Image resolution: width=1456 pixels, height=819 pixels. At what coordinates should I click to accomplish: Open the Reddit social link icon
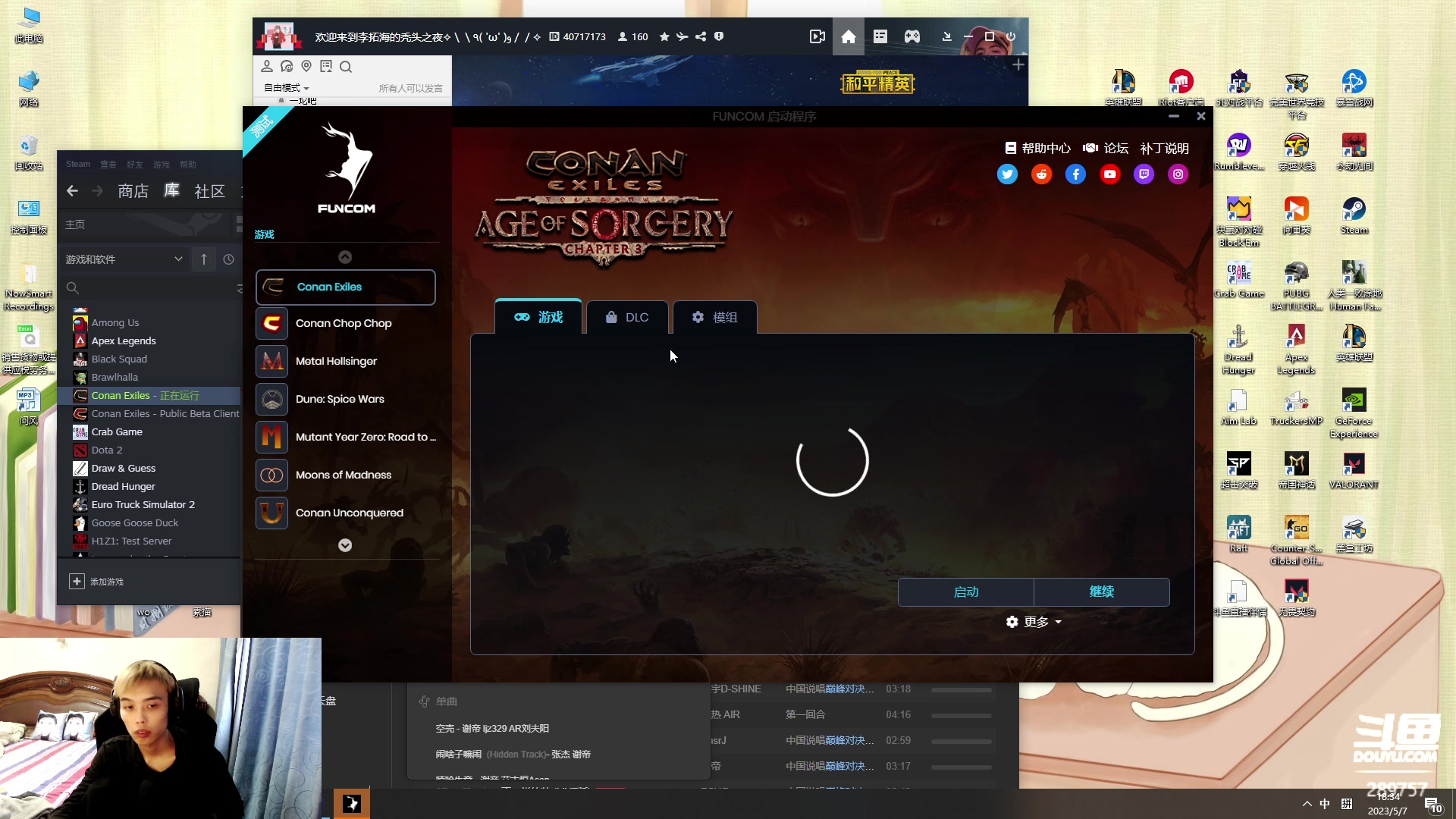coord(1041,174)
